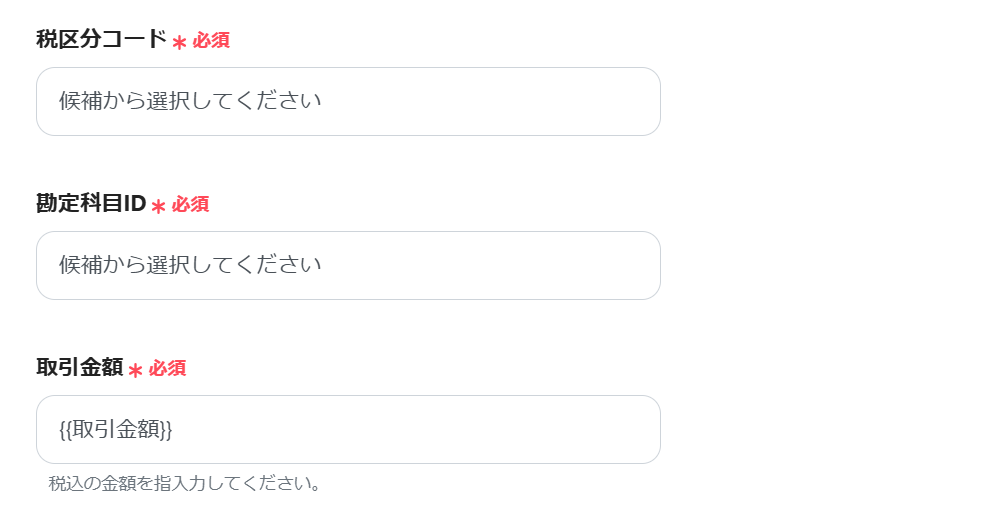This screenshot has height=517, width=997.
Task: Open the 税区分コード selection dropdown
Action: pyautogui.click(x=348, y=101)
